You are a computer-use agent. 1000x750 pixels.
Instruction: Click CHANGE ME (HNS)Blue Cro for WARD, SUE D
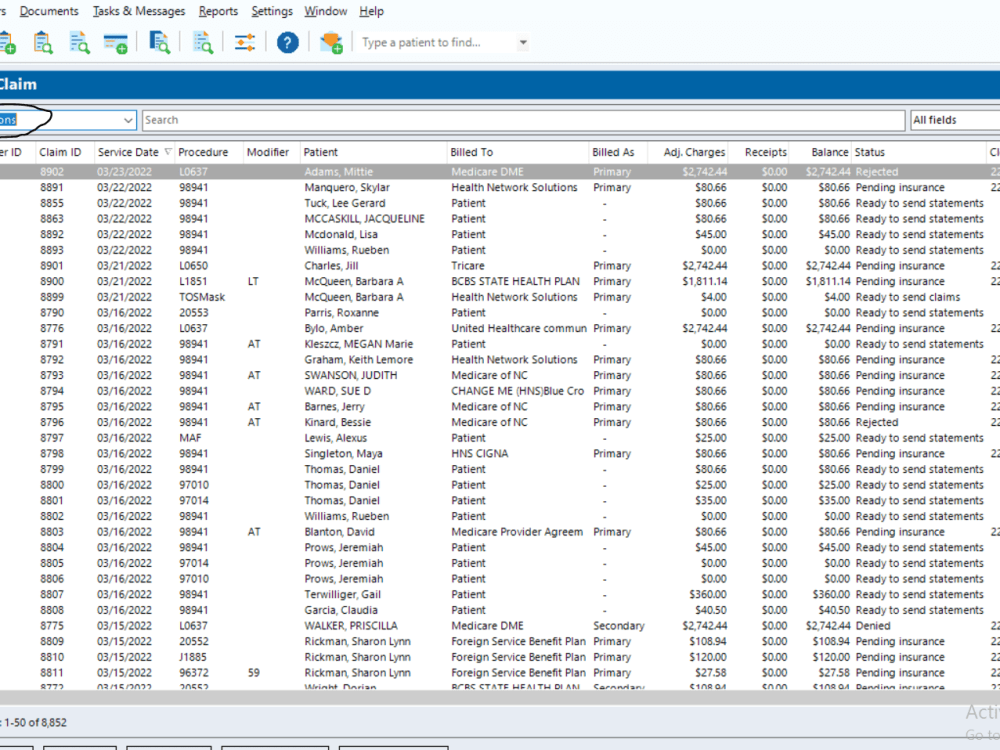[518, 391]
